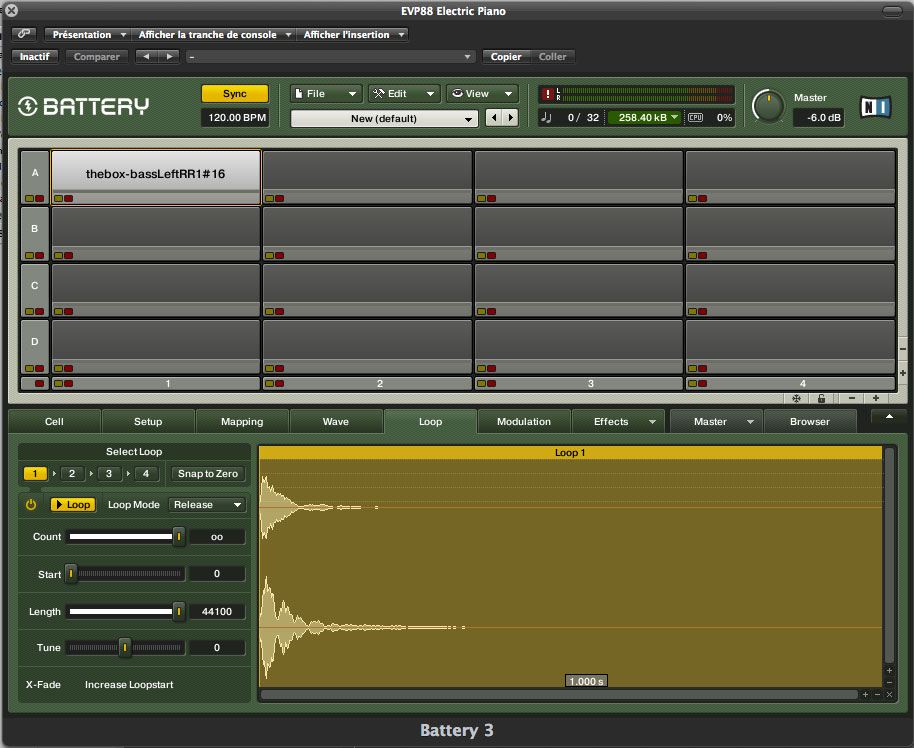The image size is (914, 748).
Task: Open Afficher l'insertion dropdown
Action: tap(353, 34)
